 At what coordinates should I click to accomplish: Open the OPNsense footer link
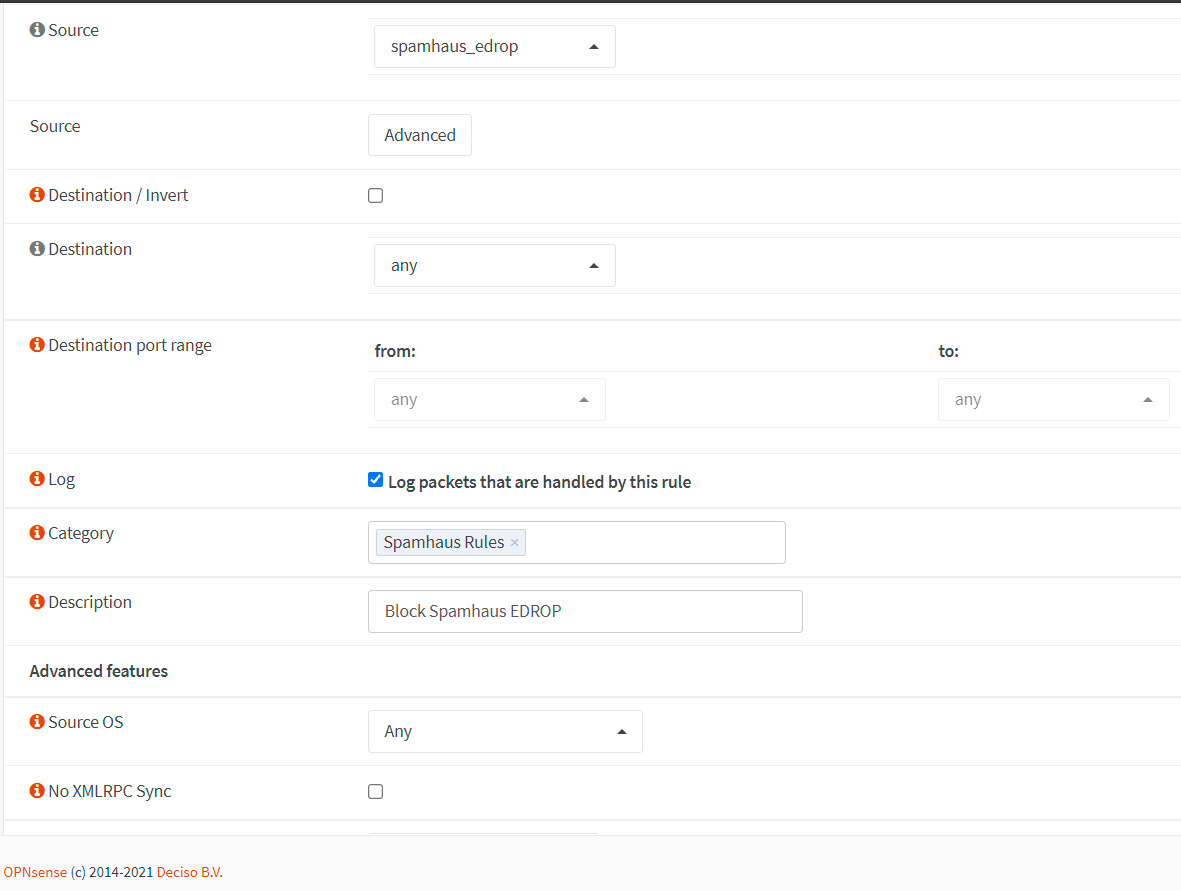pyautogui.click(x=34, y=872)
